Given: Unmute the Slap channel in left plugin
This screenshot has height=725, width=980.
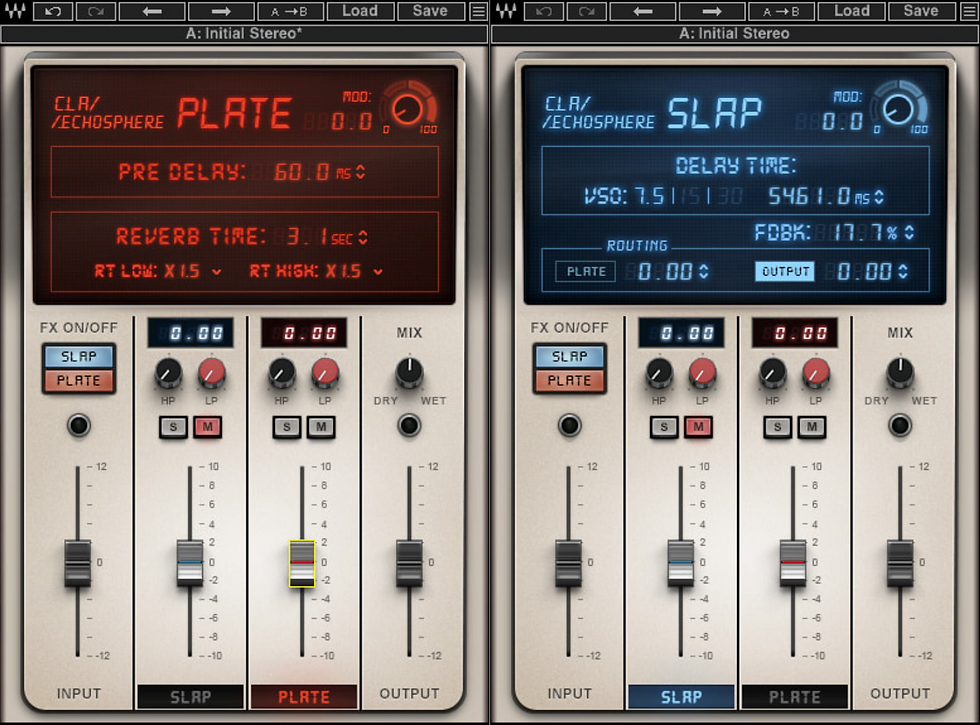Looking at the screenshot, I should (x=208, y=427).
